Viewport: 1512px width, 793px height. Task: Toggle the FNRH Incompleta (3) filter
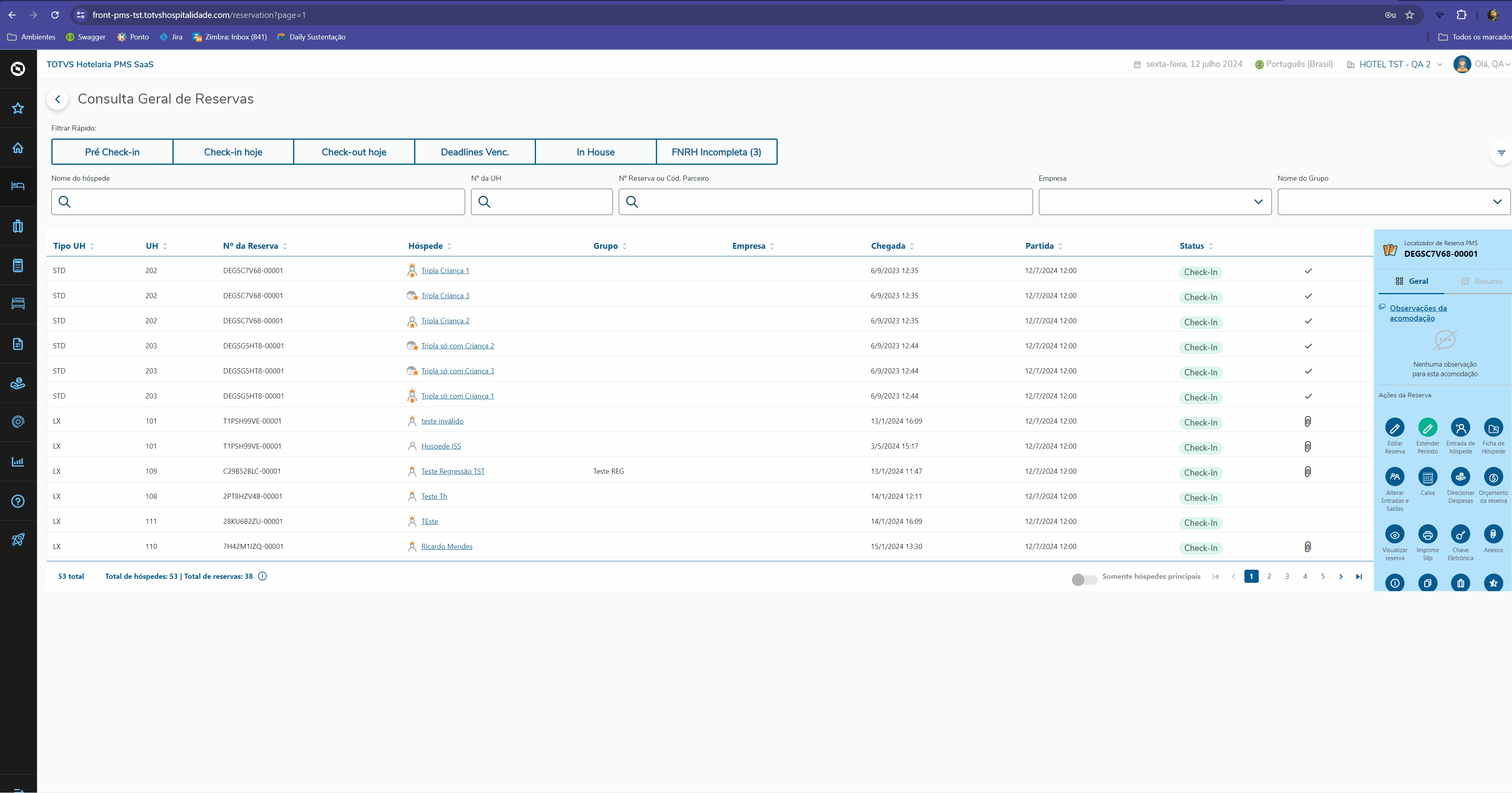click(x=716, y=152)
